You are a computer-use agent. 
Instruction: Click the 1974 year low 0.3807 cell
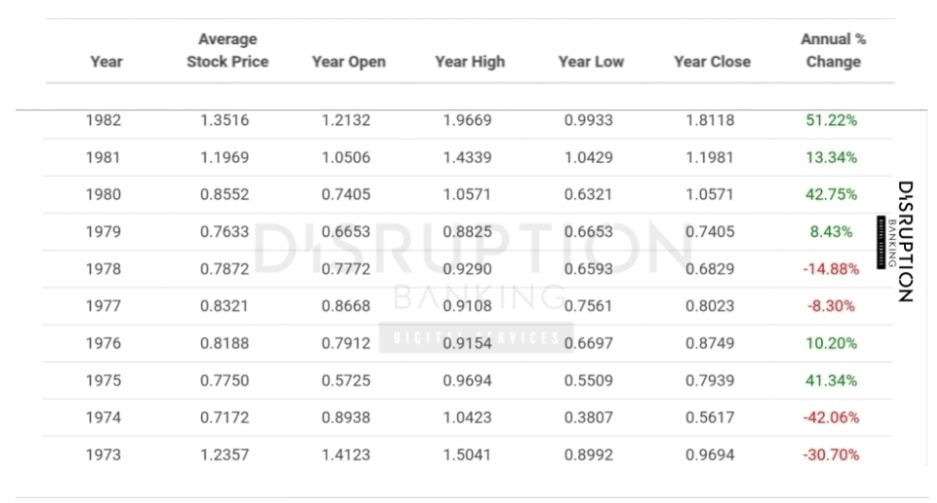pyautogui.click(x=589, y=417)
